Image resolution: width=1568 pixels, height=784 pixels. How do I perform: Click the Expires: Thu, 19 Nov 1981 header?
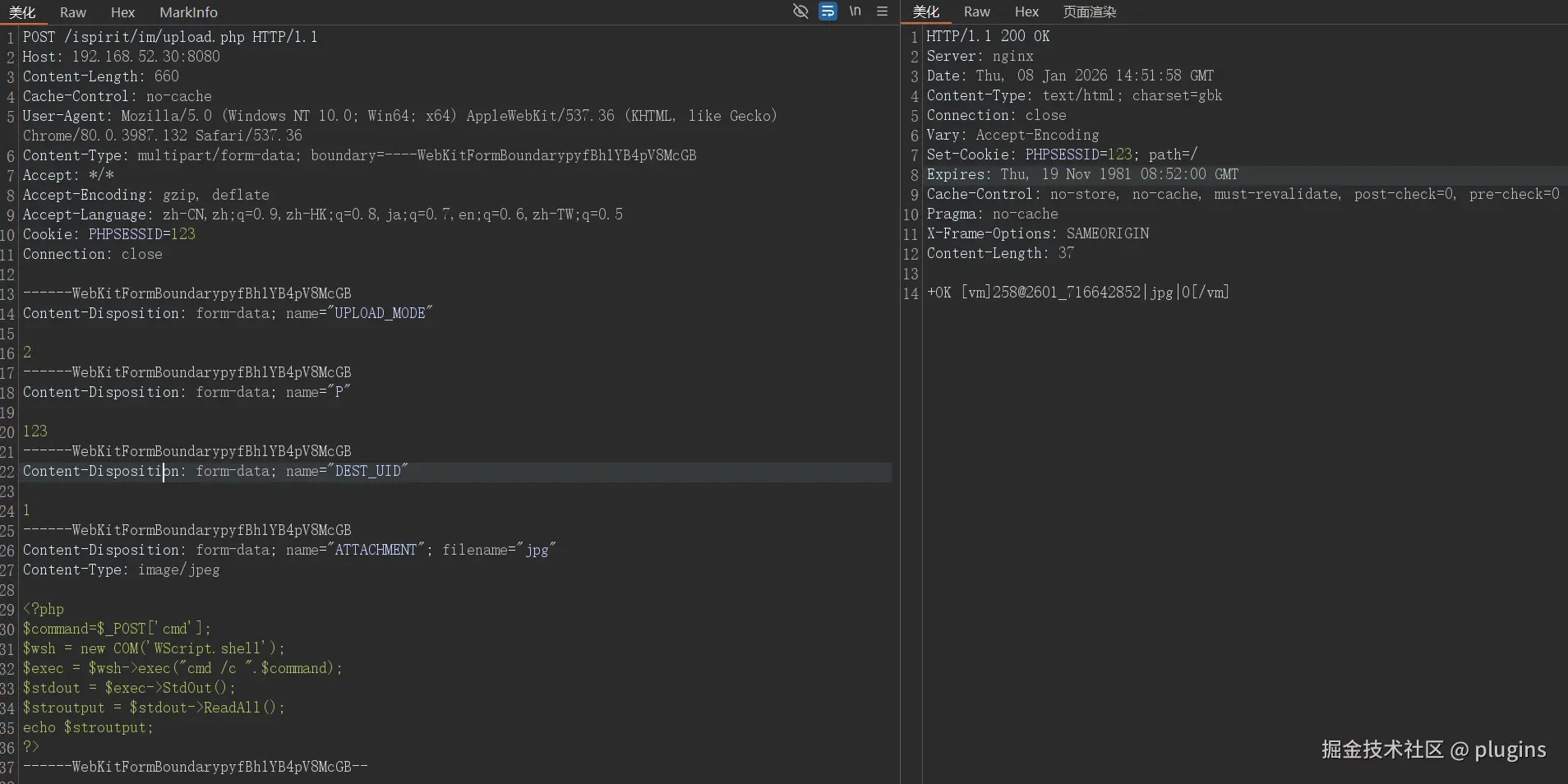click(1083, 174)
